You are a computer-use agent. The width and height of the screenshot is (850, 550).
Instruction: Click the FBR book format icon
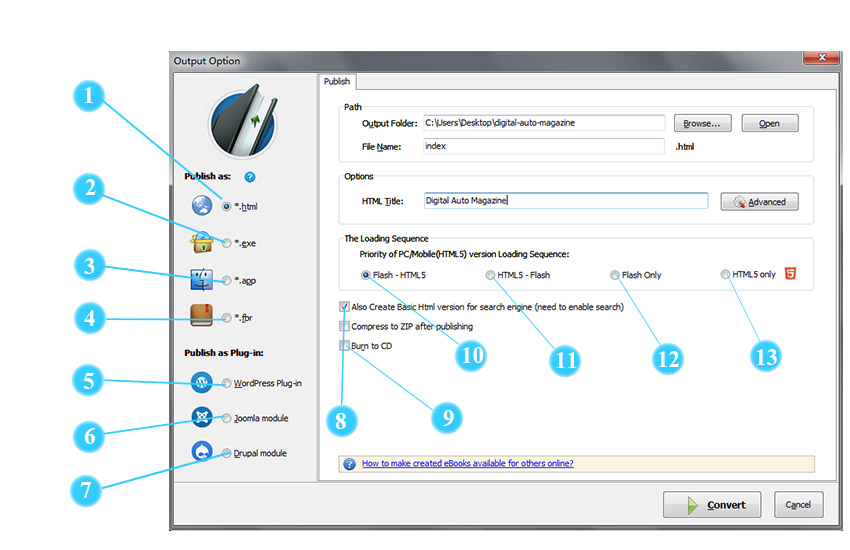202,317
